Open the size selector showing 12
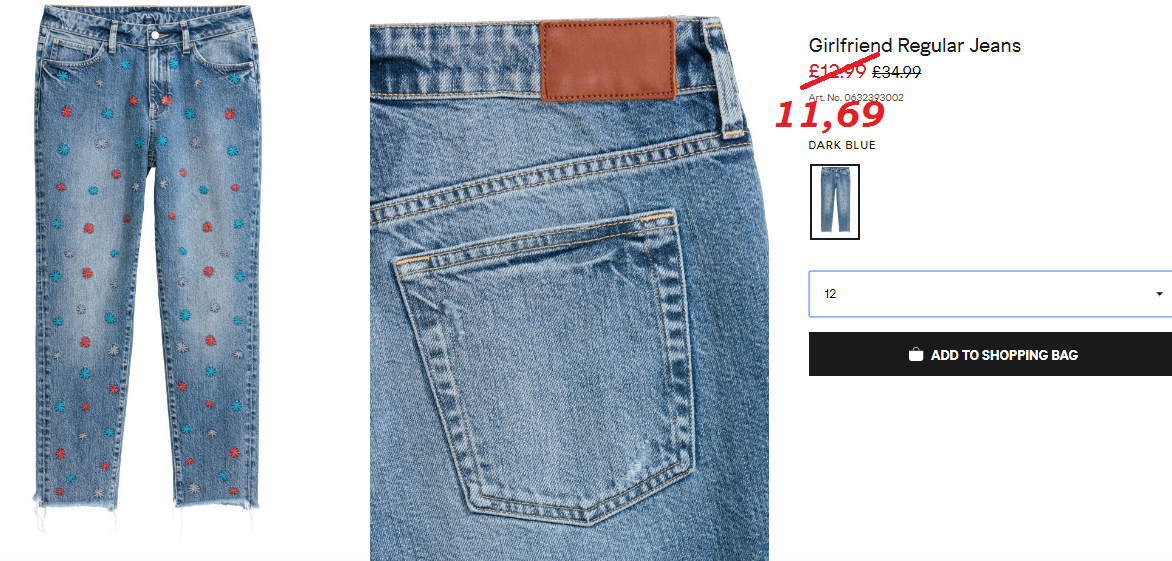Viewport: 1172px width, 561px height. [x=990, y=294]
